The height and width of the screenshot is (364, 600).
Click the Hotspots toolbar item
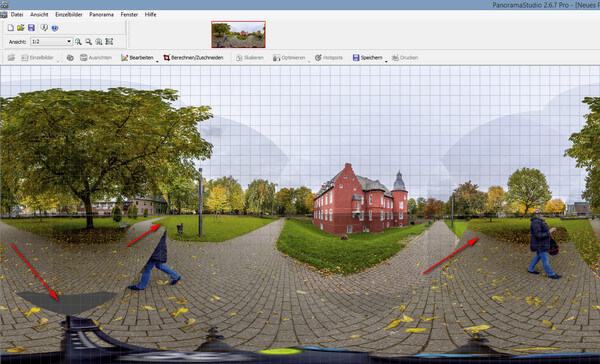329,58
